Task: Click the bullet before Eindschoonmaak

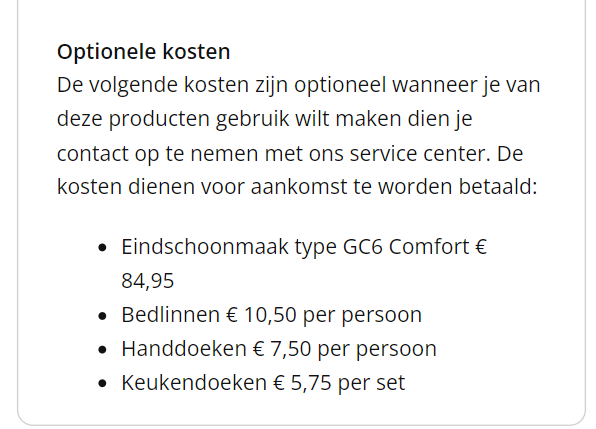Action: (102, 248)
